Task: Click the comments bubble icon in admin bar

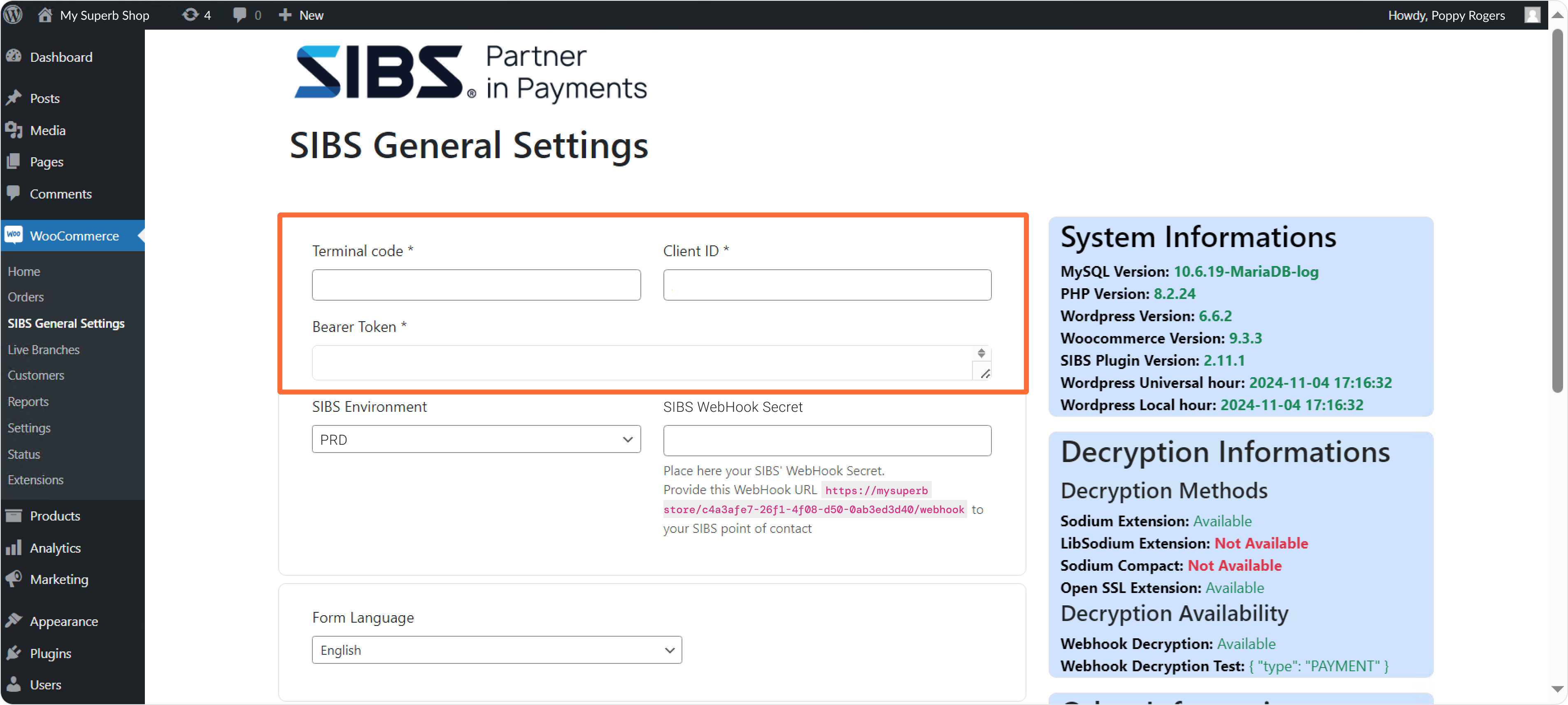Action: (x=239, y=14)
